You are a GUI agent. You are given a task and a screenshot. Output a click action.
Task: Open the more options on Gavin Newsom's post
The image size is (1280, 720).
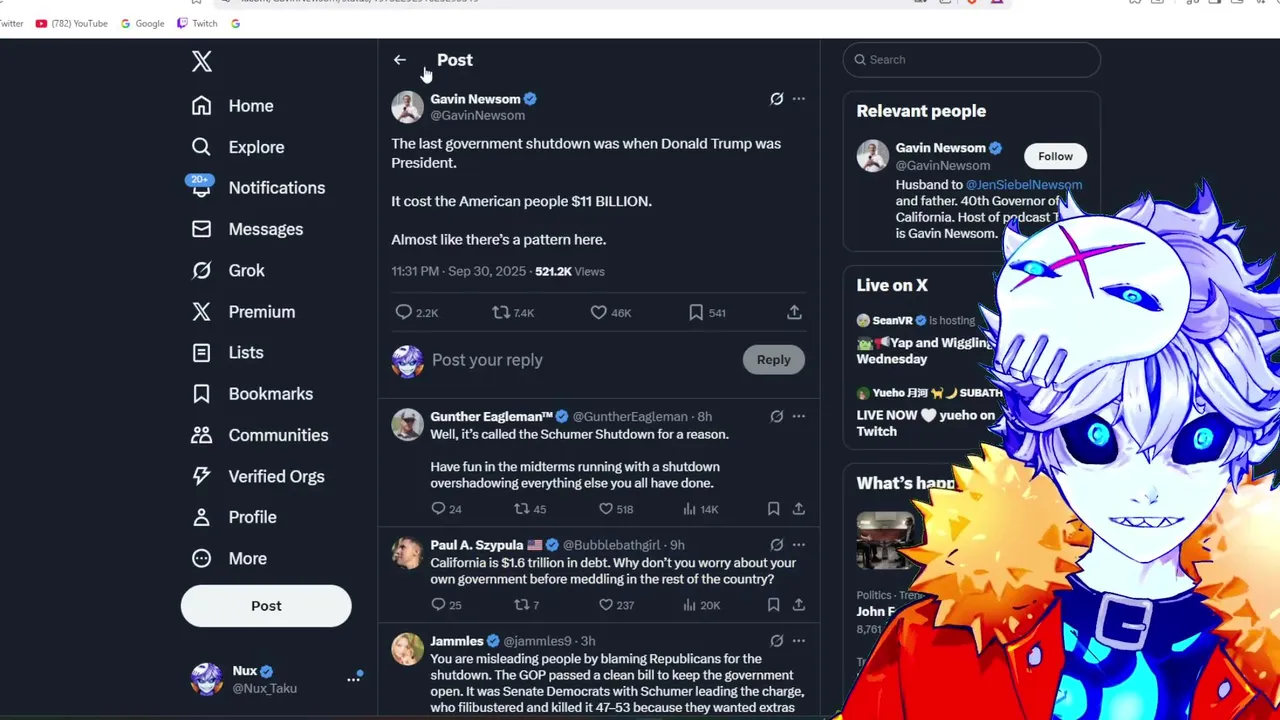[799, 99]
